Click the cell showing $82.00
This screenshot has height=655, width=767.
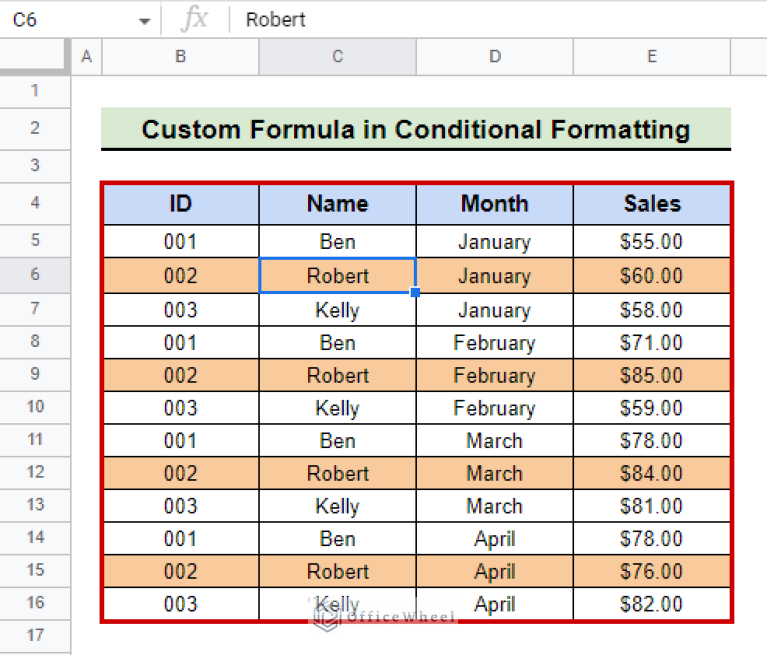coord(652,604)
